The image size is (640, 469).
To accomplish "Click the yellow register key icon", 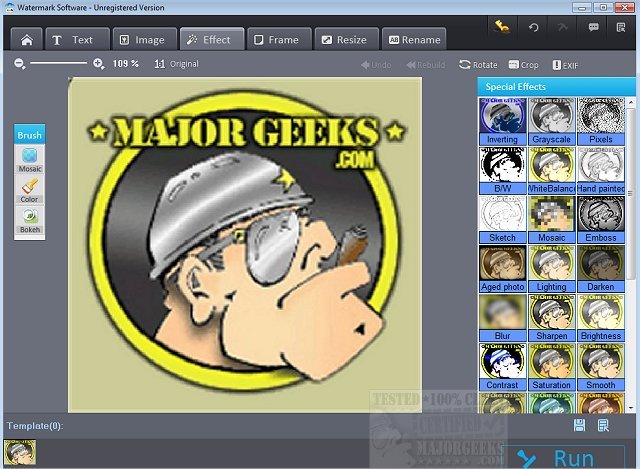I will tap(502, 27).
